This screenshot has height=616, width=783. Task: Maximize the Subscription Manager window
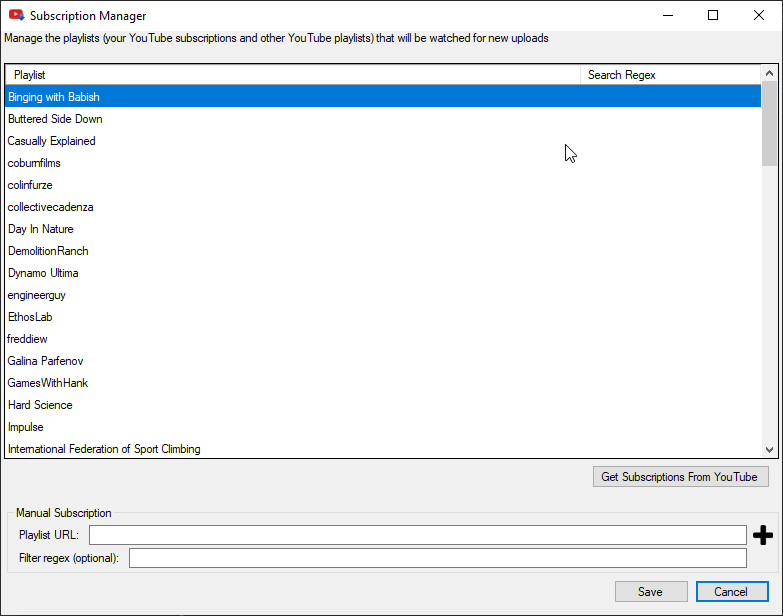(713, 15)
